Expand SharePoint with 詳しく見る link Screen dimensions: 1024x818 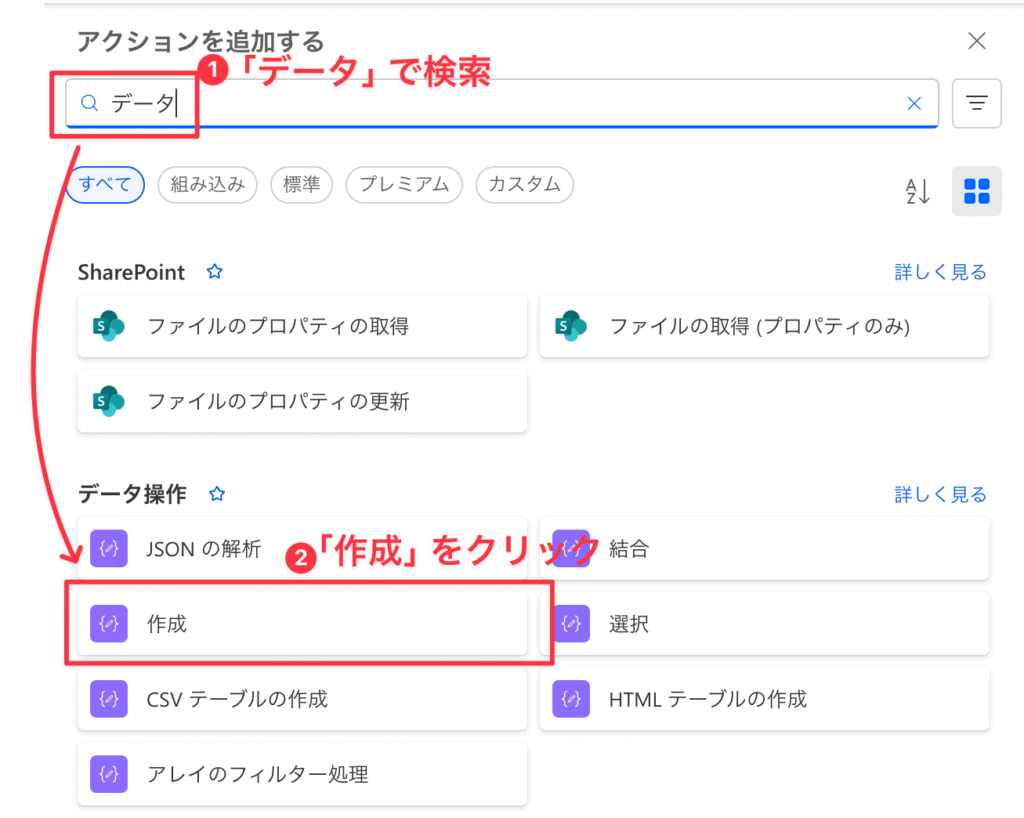pos(940,272)
